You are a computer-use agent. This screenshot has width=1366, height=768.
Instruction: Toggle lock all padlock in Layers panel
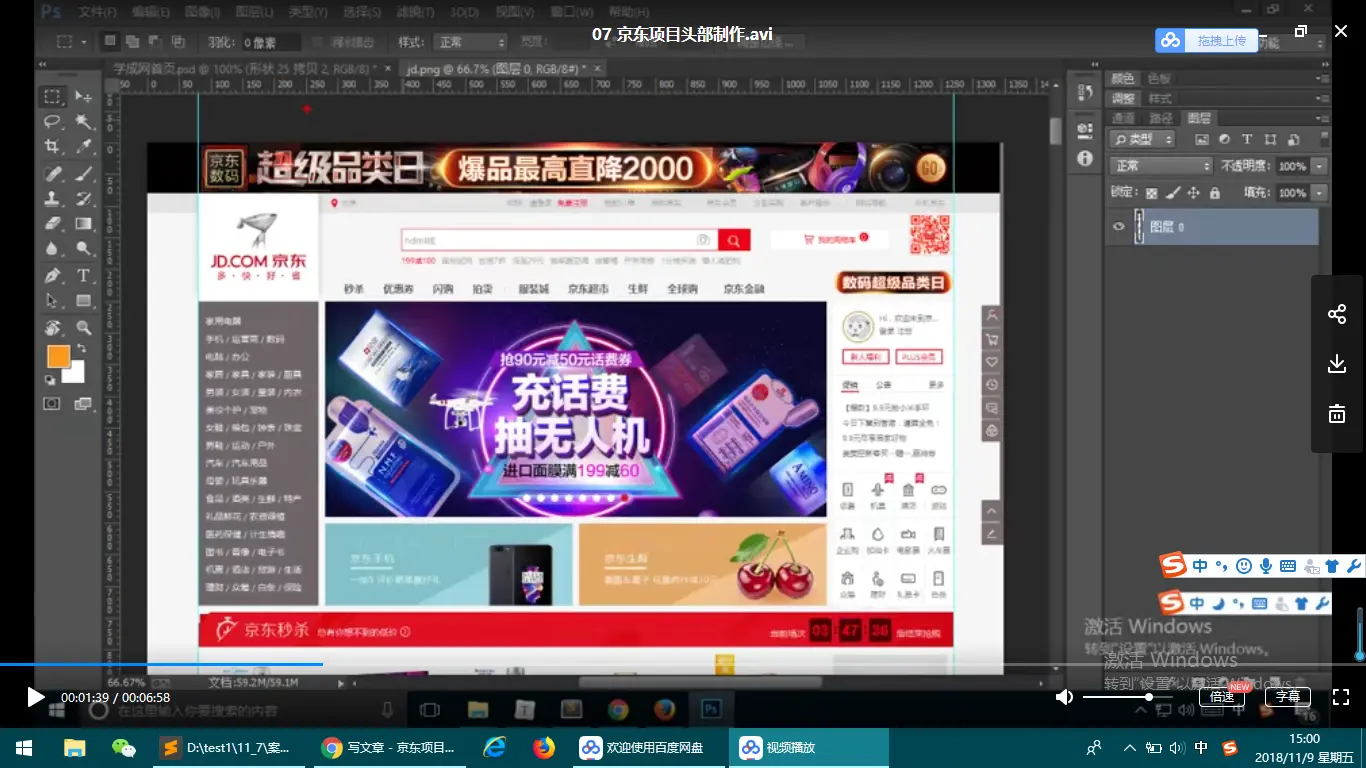[x=1215, y=193]
